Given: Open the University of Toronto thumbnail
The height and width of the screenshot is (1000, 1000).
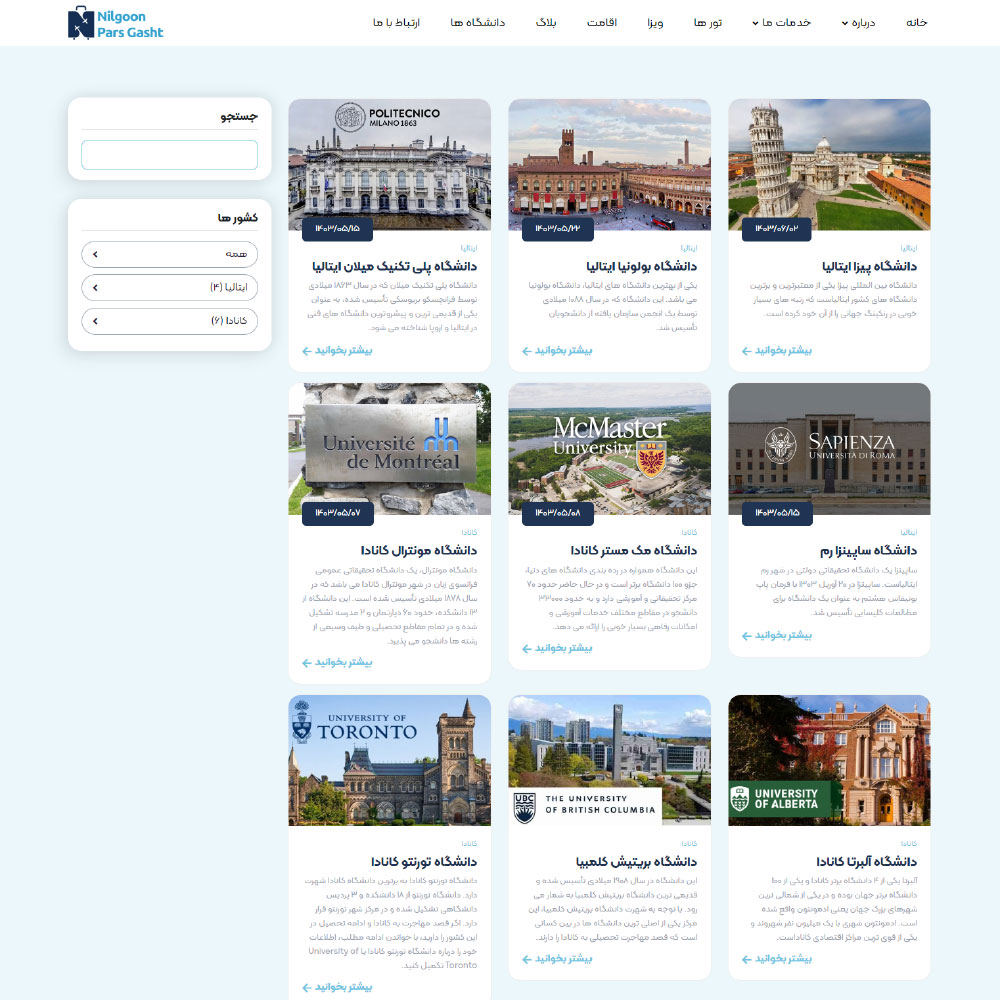Looking at the screenshot, I should (x=390, y=760).
